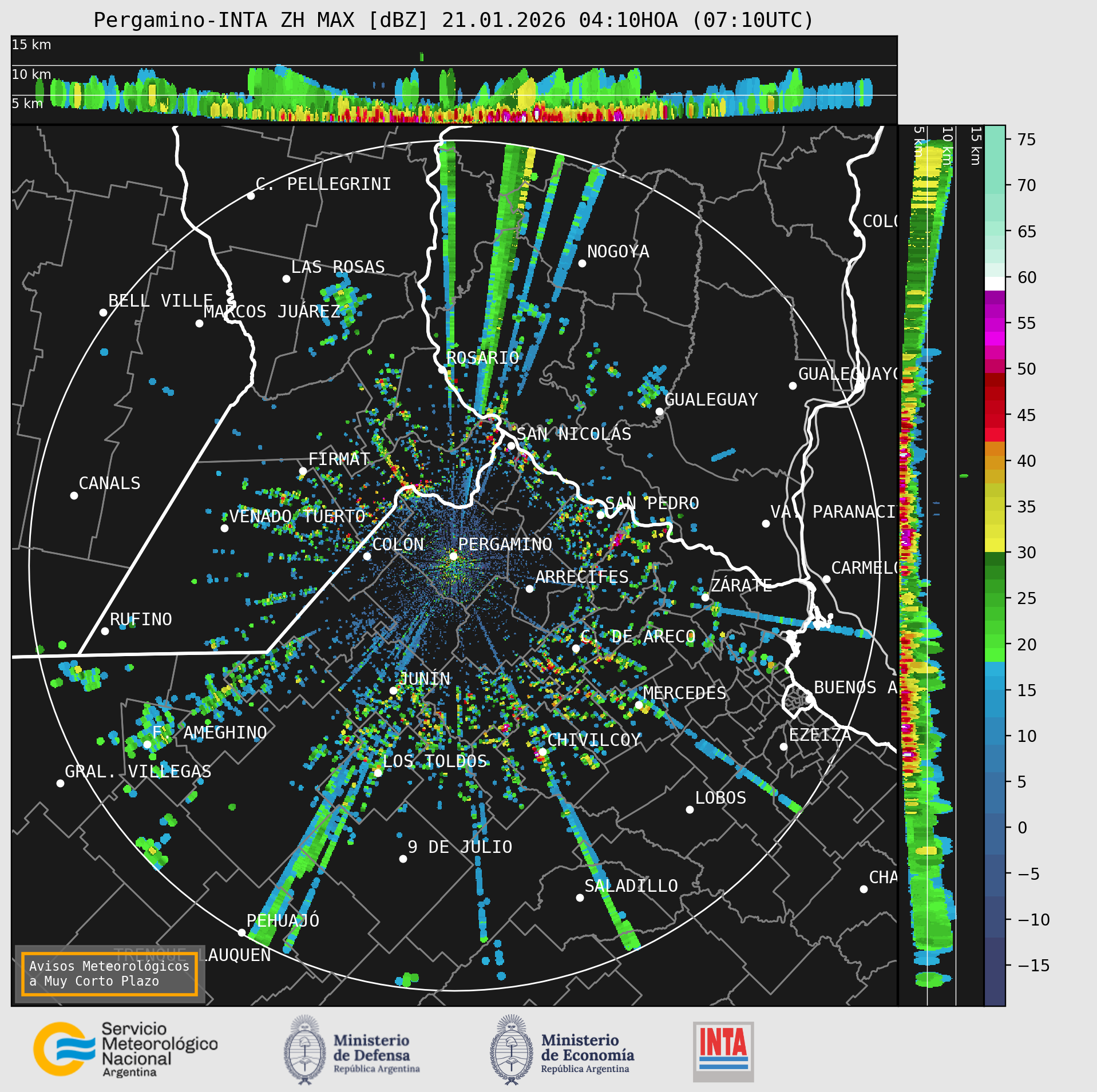Viewport: 1097px width, 1092px height.
Task: Click the COLÓN city label
Action: pos(398,544)
